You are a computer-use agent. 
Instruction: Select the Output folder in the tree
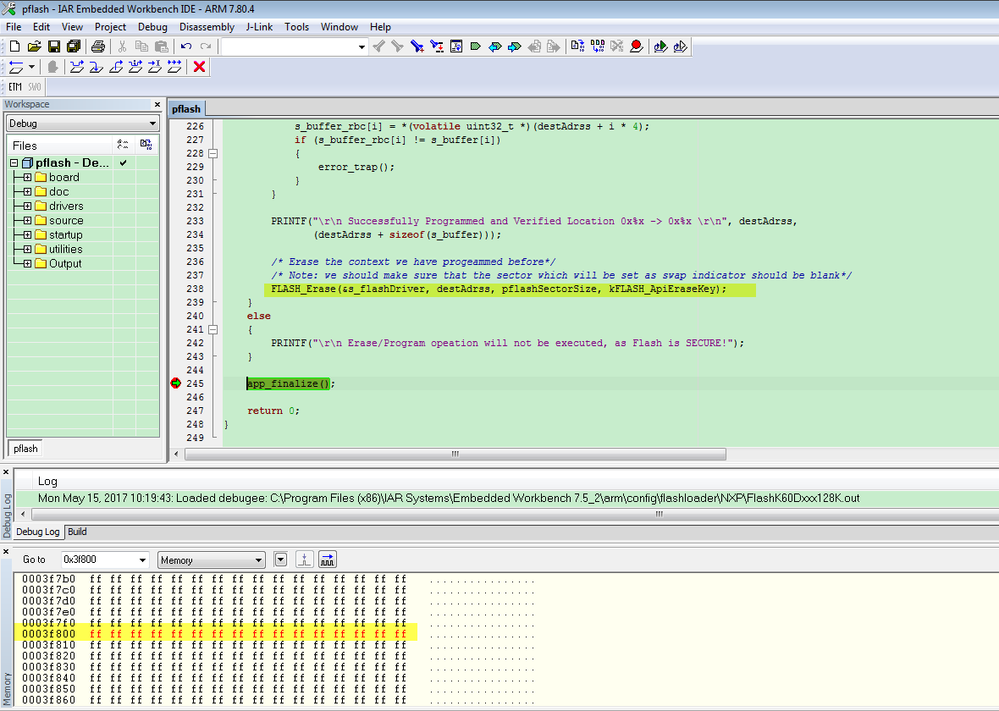point(65,264)
